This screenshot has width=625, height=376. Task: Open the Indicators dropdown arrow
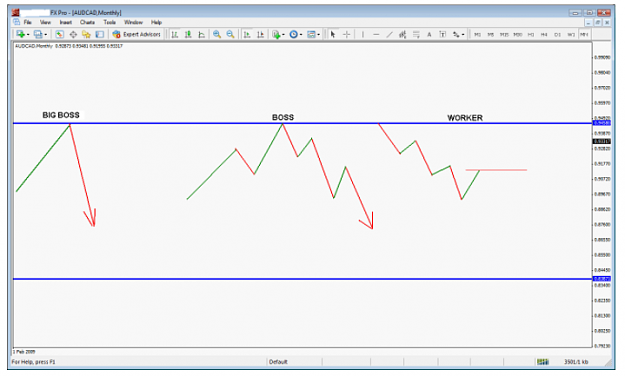point(283,35)
